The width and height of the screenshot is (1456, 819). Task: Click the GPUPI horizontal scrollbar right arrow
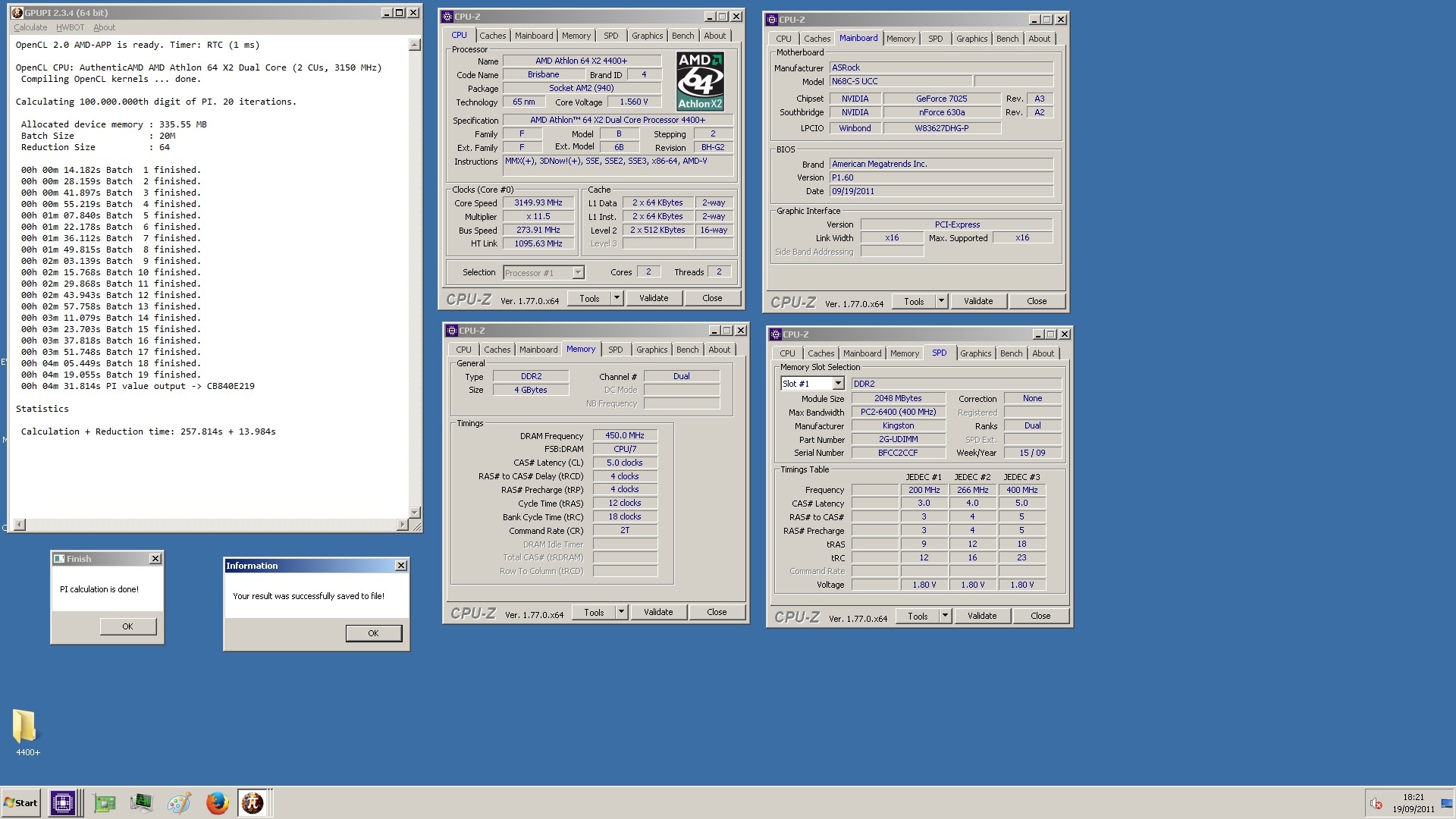coord(403,525)
